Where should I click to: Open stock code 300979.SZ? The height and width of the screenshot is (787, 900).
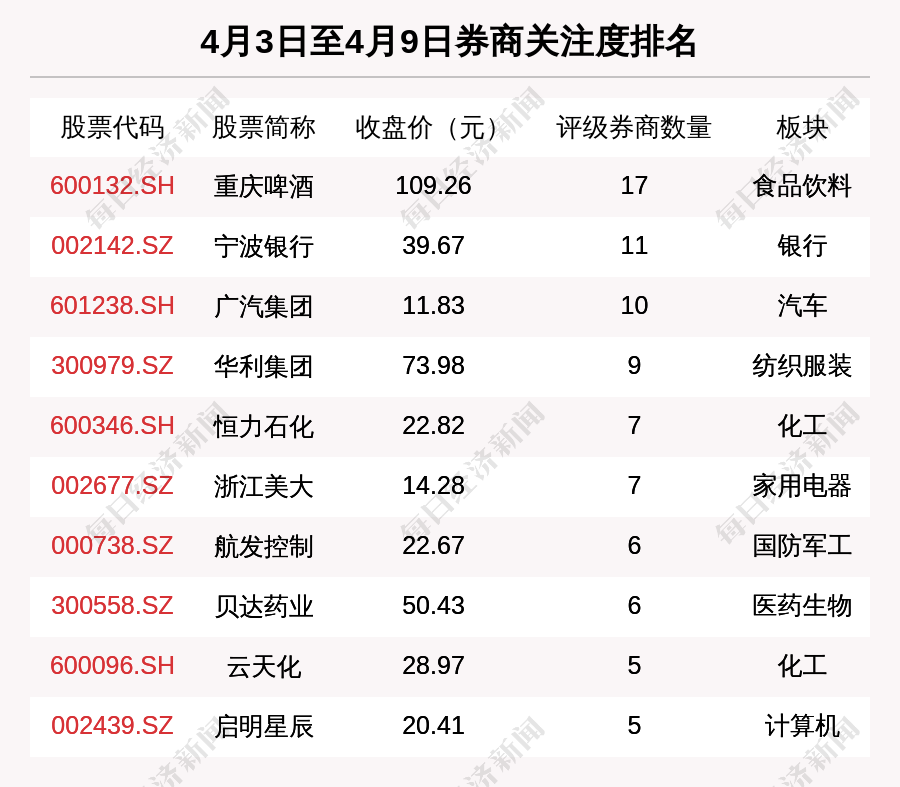[x=112, y=366]
